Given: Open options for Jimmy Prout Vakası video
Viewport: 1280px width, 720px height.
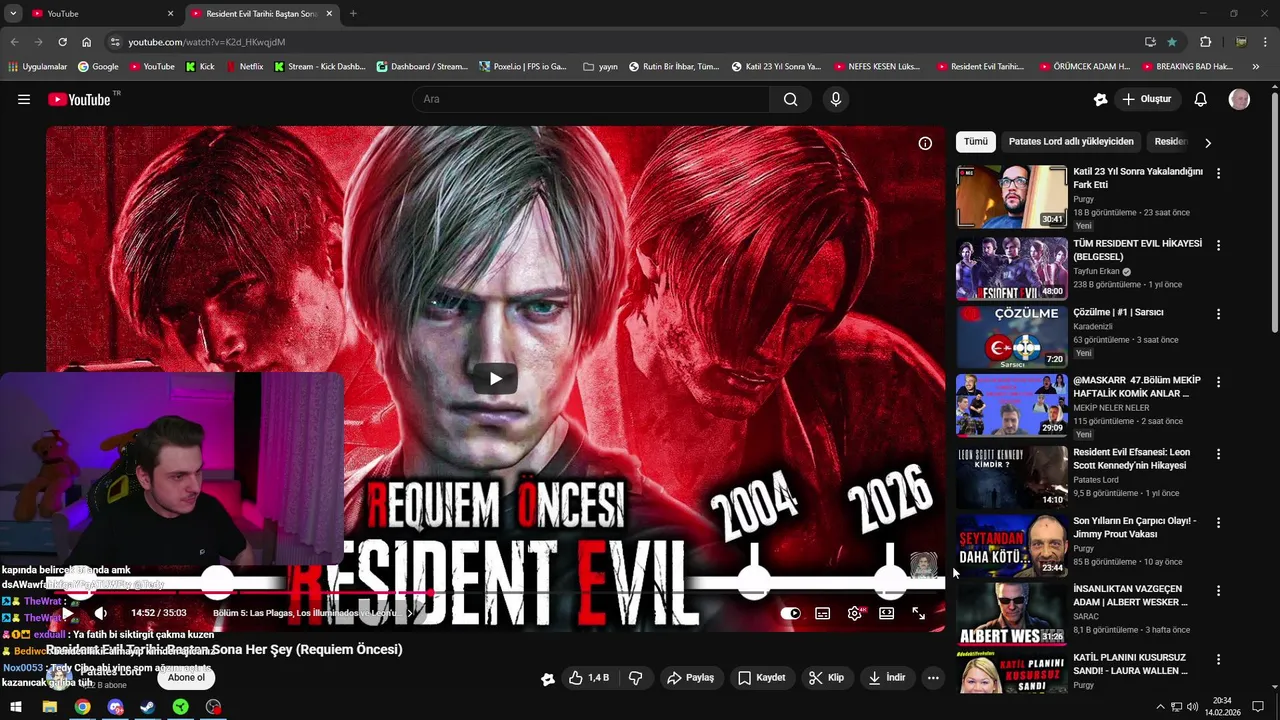Looking at the screenshot, I should (x=1218, y=523).
